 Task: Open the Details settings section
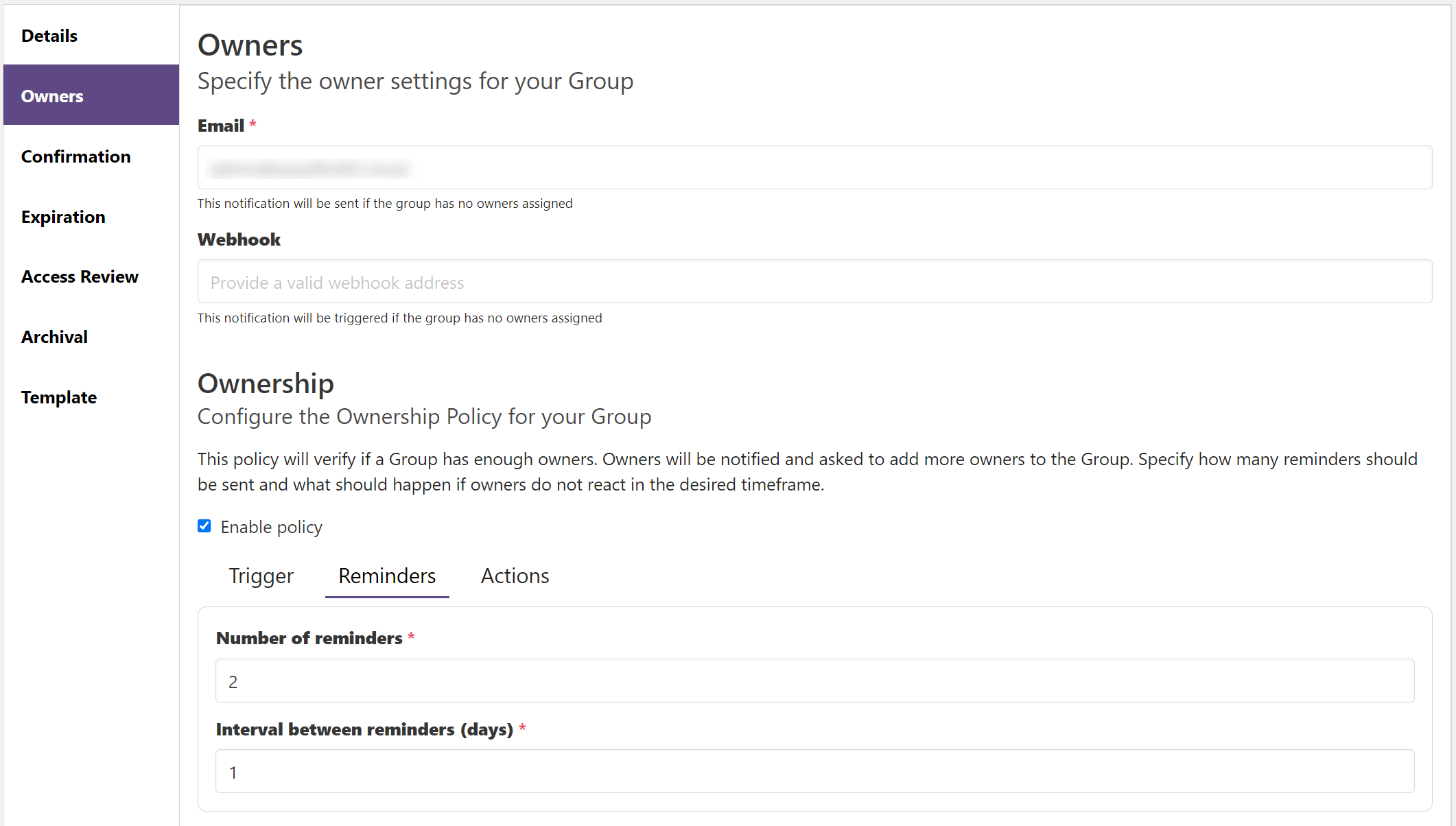(x=49, y=35)
